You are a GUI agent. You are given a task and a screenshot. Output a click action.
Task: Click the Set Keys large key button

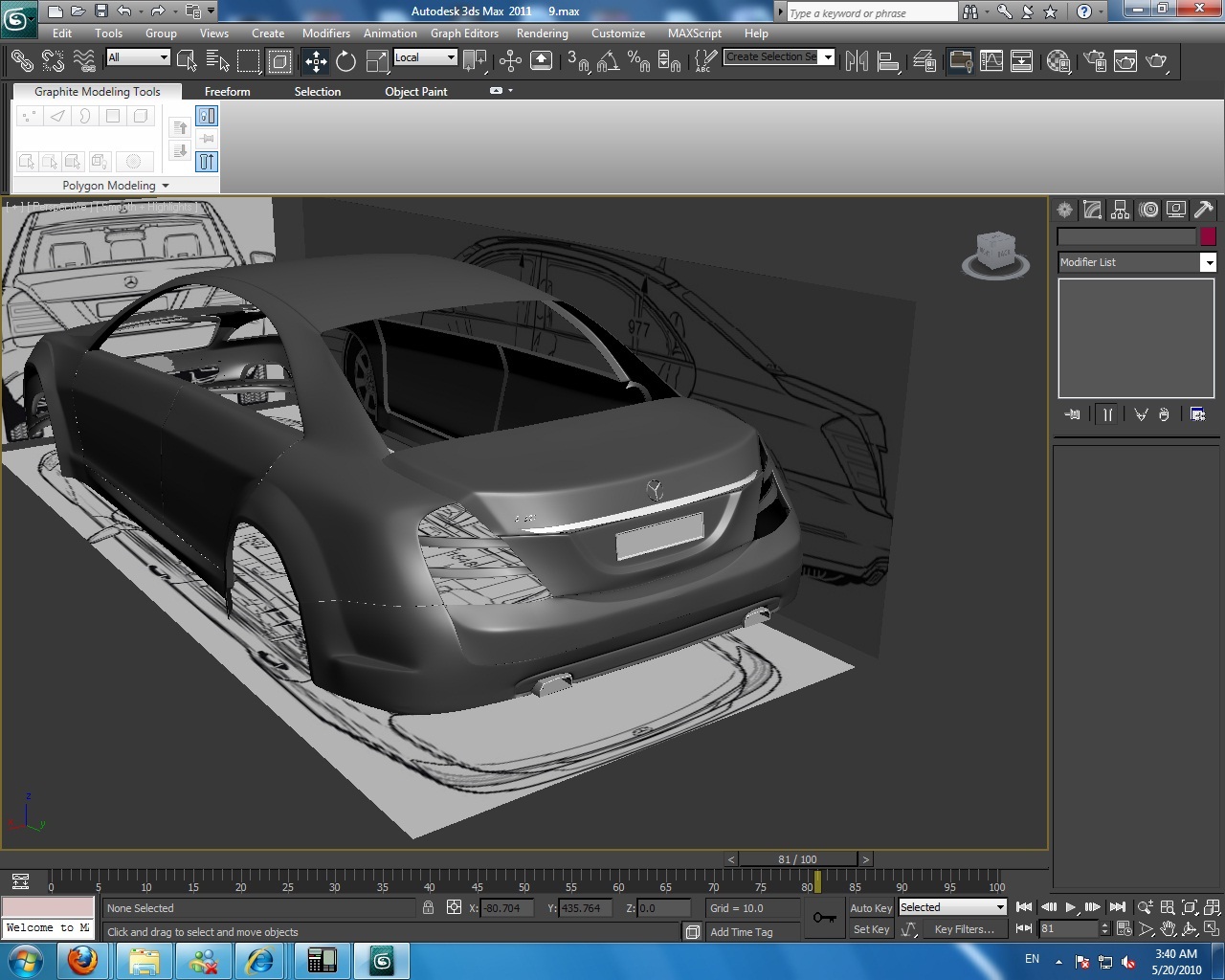[824, 918]
